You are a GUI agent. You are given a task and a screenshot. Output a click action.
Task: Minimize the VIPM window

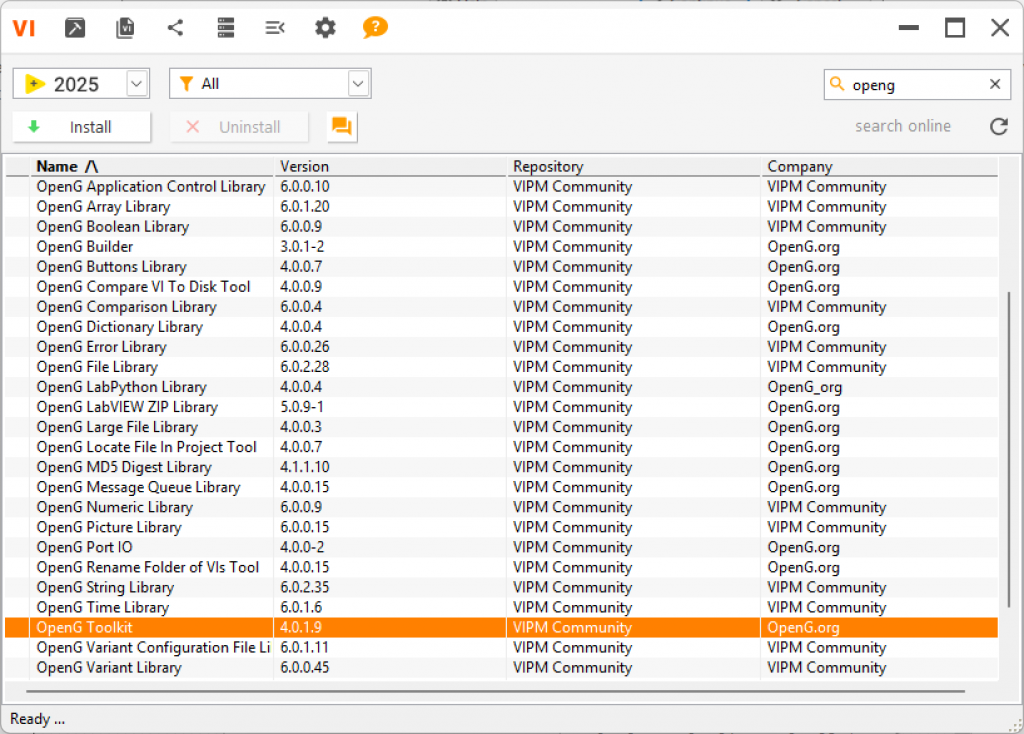point(908,28)
